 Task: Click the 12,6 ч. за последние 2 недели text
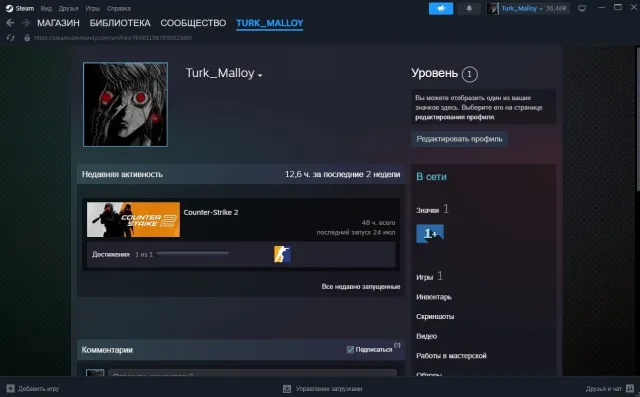click(x=342, y=174)
